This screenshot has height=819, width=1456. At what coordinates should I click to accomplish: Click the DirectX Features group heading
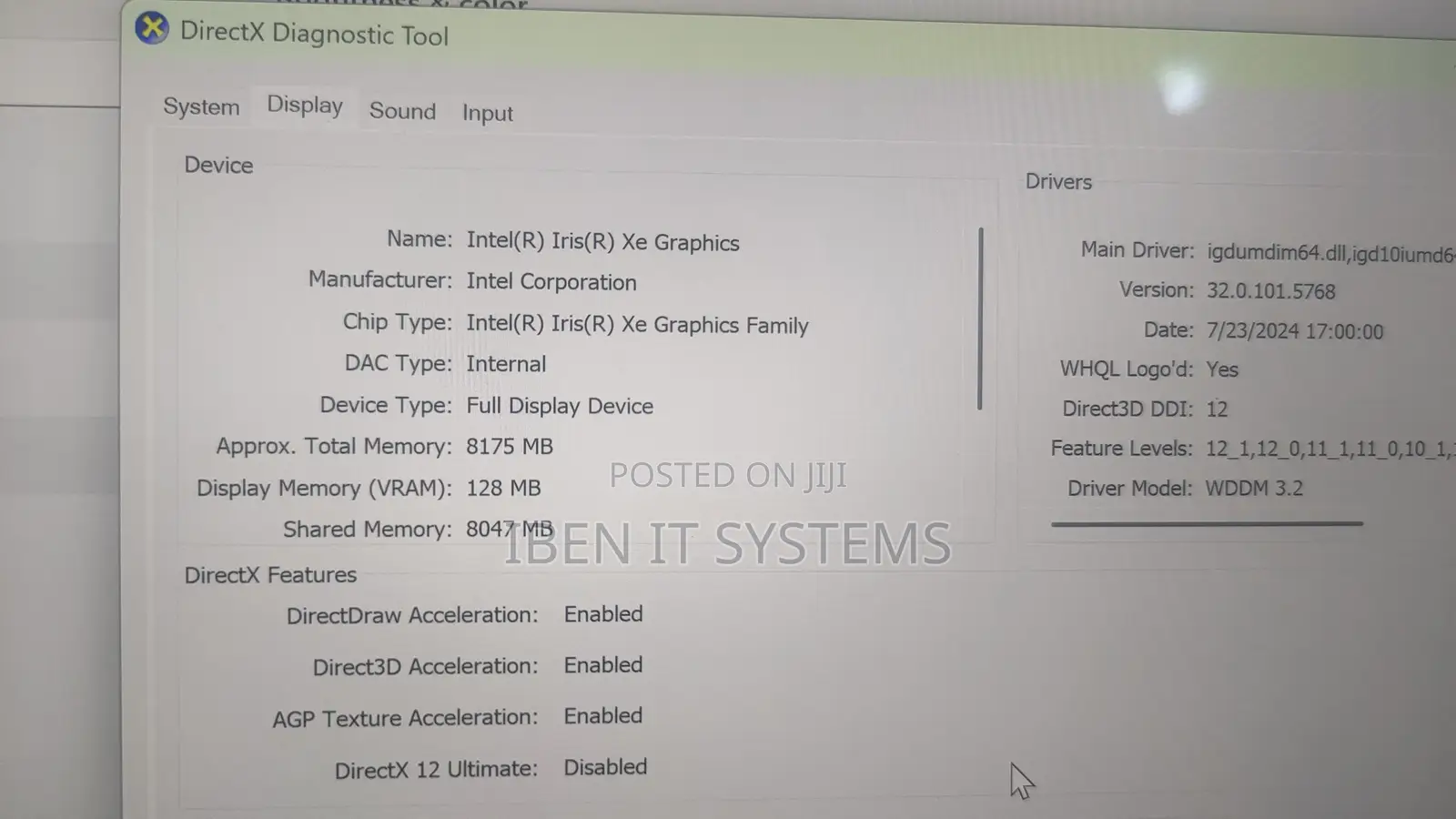(x=270, y=575)
